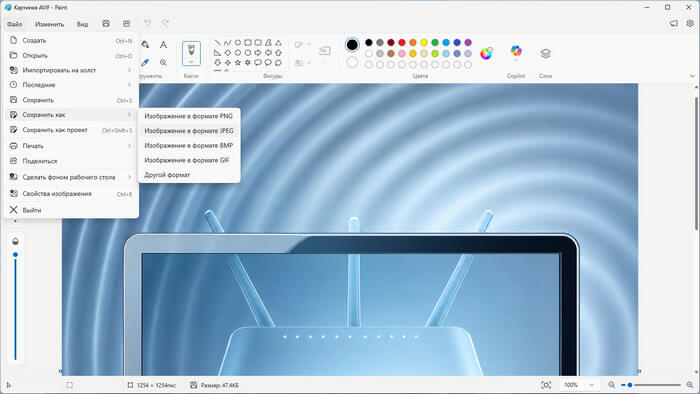
Task: Click the Undo arrow icon
Action: pos(147,24)
